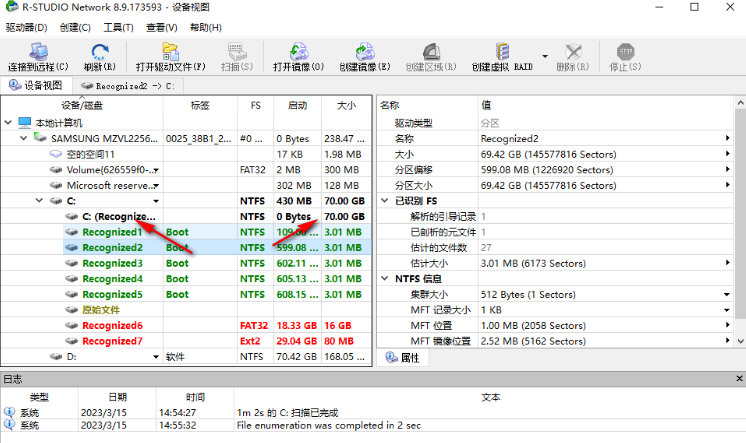Click the log entry 'File enumeration was completed'
Image resolution: width=746 pixels, height=443 pixels.
click(x=329, y=425)
